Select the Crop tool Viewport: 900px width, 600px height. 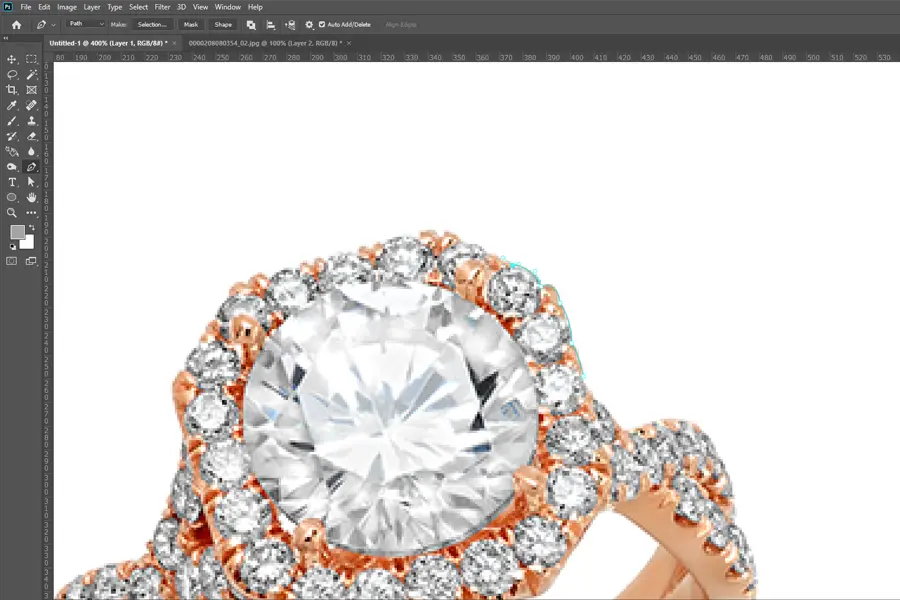tap(11, 90)
